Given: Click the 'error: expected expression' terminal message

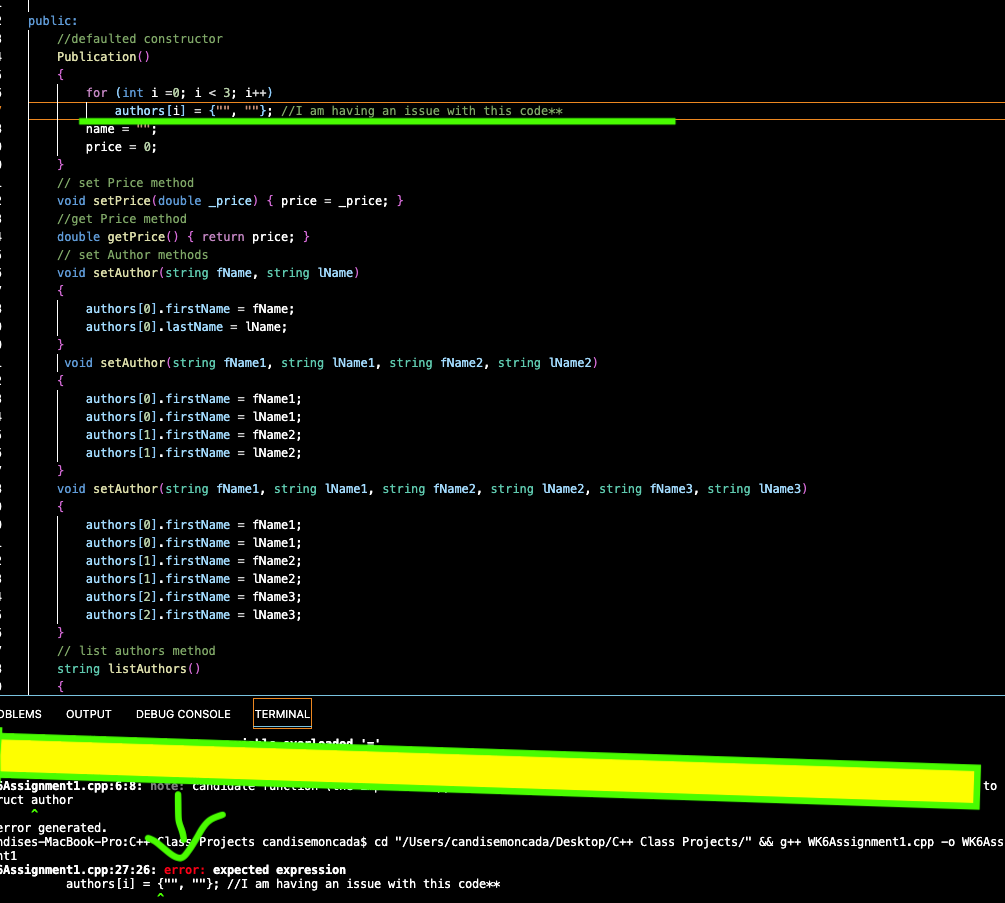Looking at the screenshot, I should tap(254, 870).
